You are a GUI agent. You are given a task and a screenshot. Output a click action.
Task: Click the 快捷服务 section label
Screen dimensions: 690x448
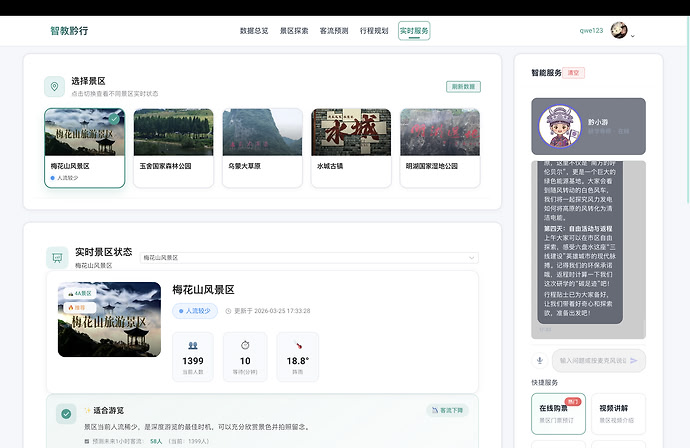coord(544,382)
